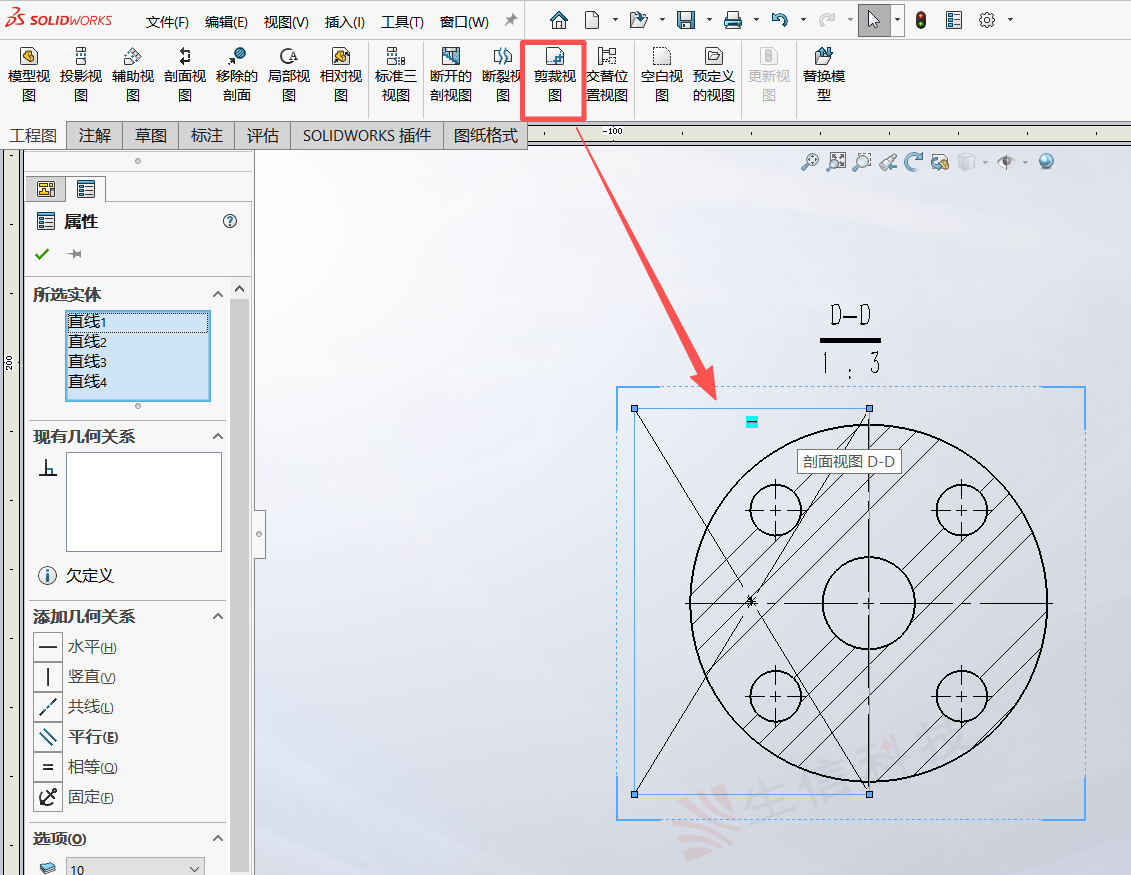1131x875 pixels.
Task: Undo the last action with Undo icon
Action: click(780, 20)
